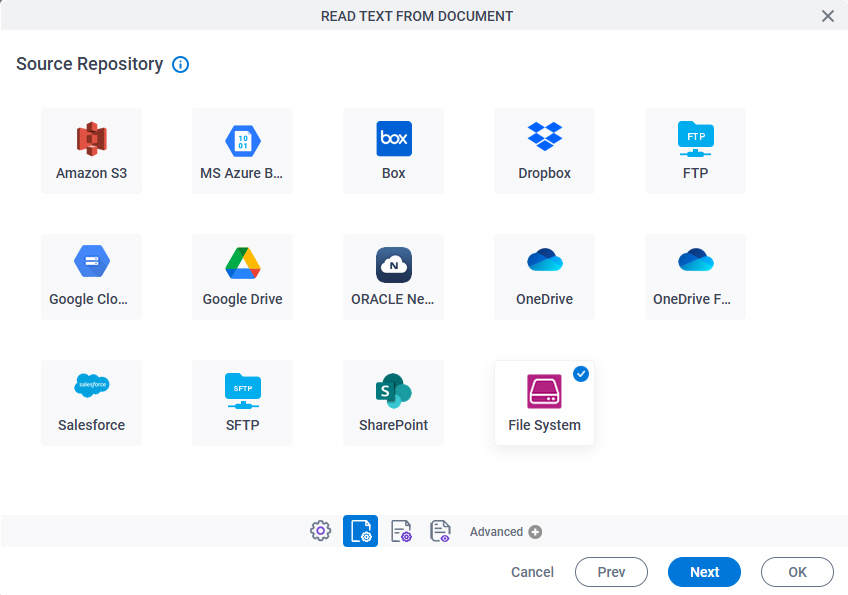Viewport: 848px width, 595px height.
Task: Proceed with the Next button
Action: pos(704,572)
